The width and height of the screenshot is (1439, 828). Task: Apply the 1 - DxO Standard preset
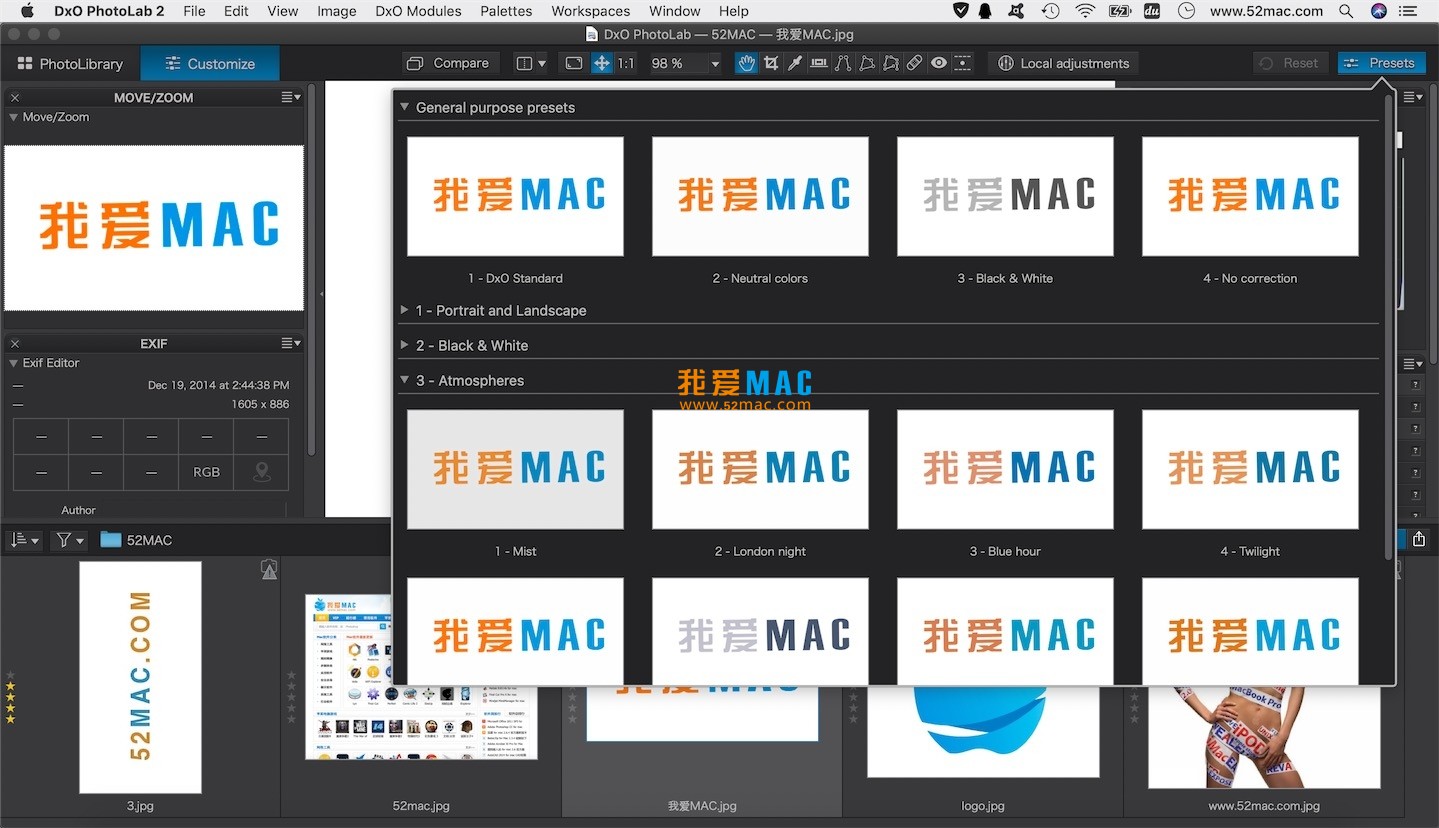[515, 196]
